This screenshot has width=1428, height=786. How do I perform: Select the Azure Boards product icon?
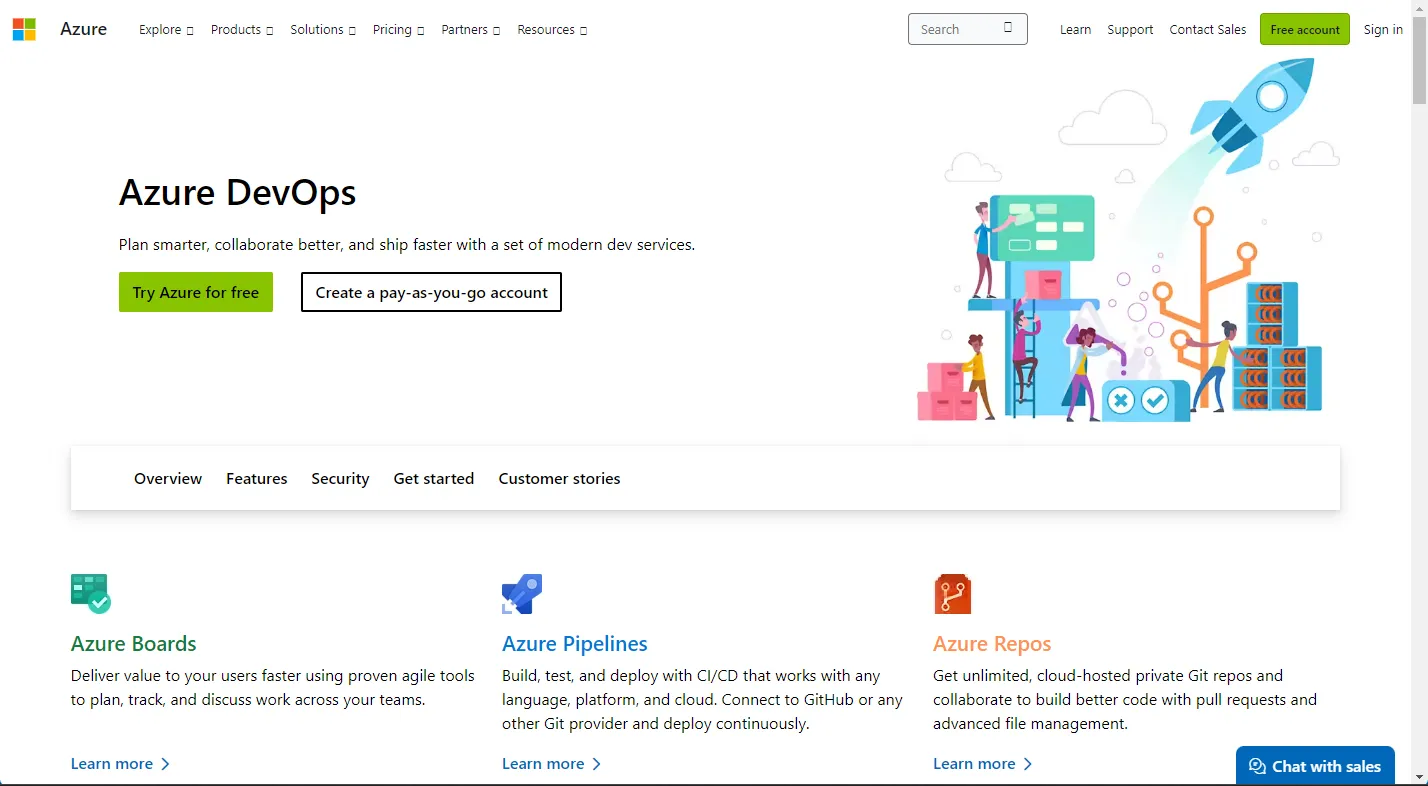tap(90, 592)
